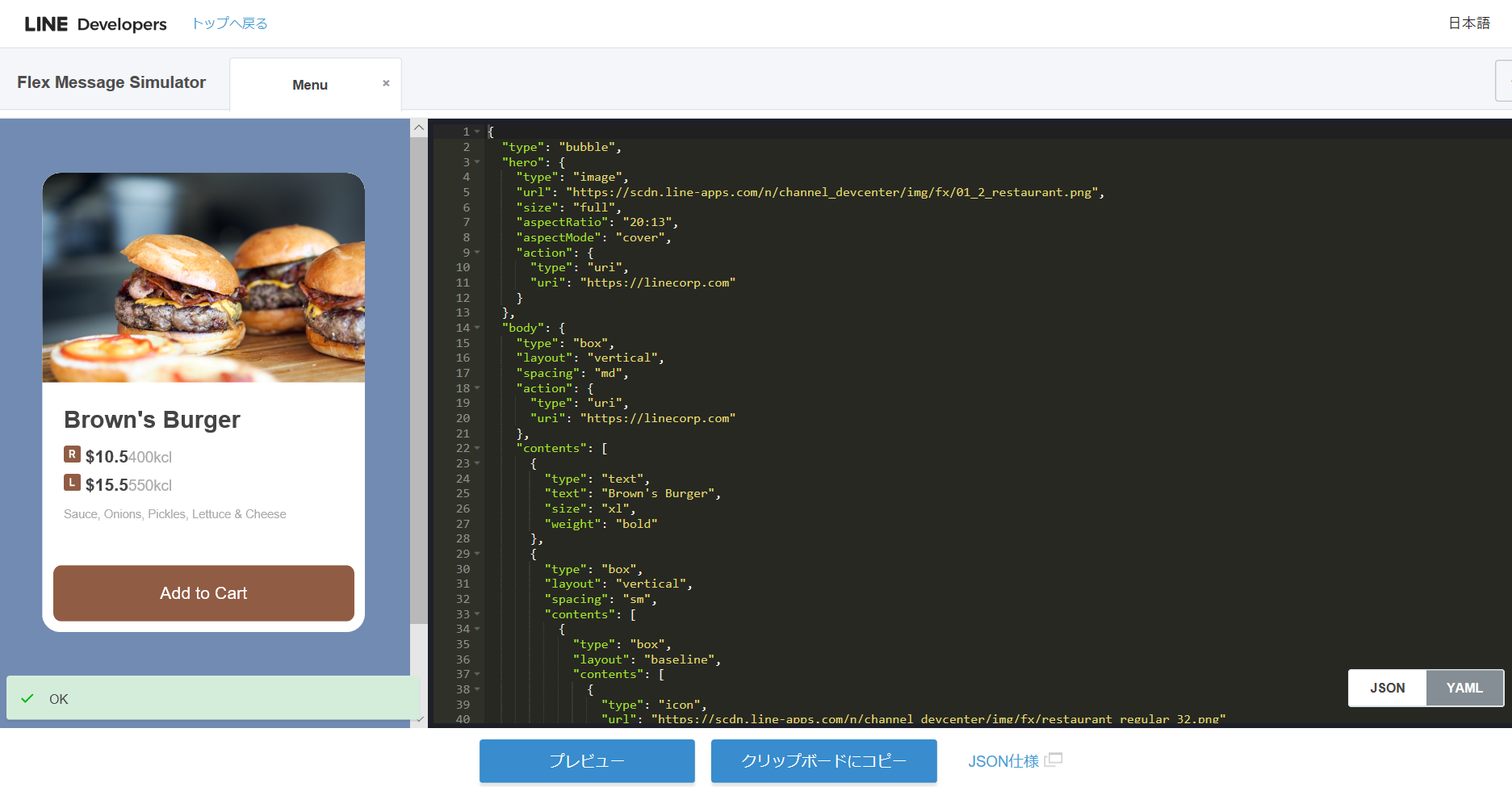Close the Menu tab
This screenshot has height=787, width=1512.
point(386,83)
